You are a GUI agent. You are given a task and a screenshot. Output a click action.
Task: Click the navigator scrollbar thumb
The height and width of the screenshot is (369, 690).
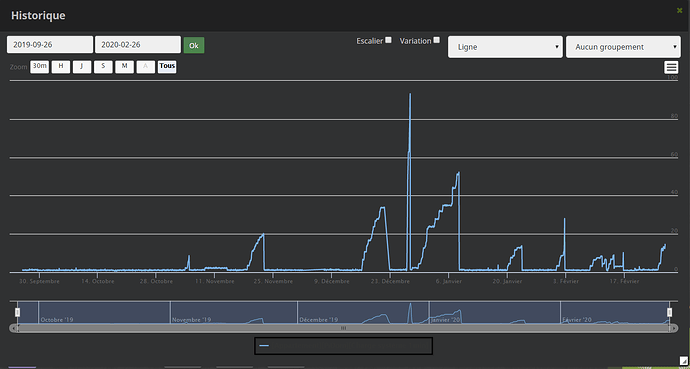coord(343,328)
